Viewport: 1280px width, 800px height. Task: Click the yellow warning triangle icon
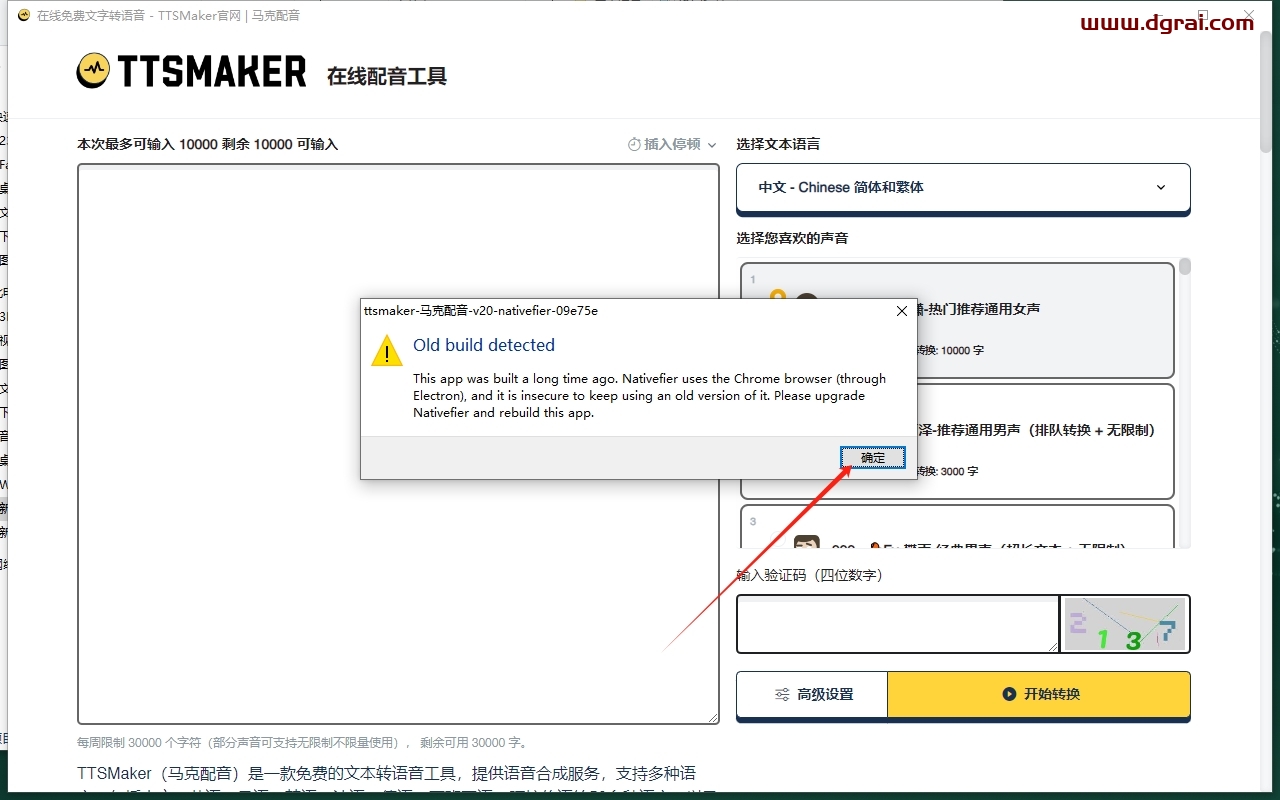pyautogui.click(x=387, y=351)
